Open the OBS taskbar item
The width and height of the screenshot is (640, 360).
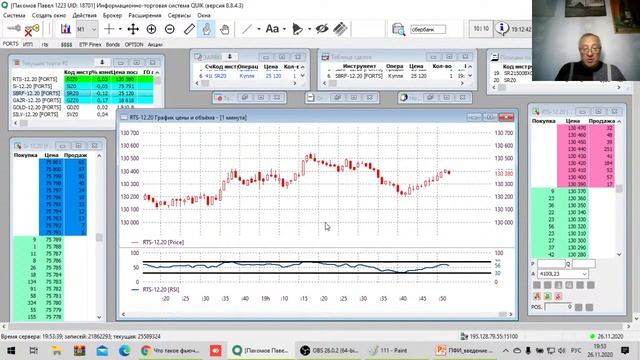click(x=329, y=350)
